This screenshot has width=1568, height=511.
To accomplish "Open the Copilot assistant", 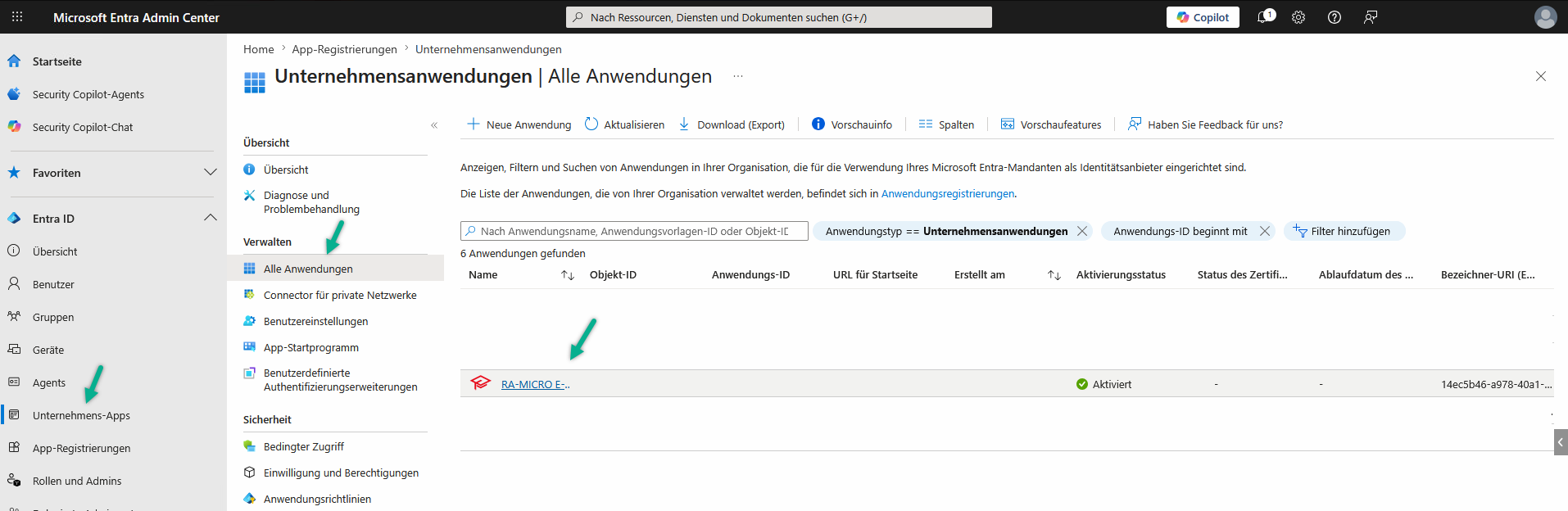I will [x=1203, y=17].
